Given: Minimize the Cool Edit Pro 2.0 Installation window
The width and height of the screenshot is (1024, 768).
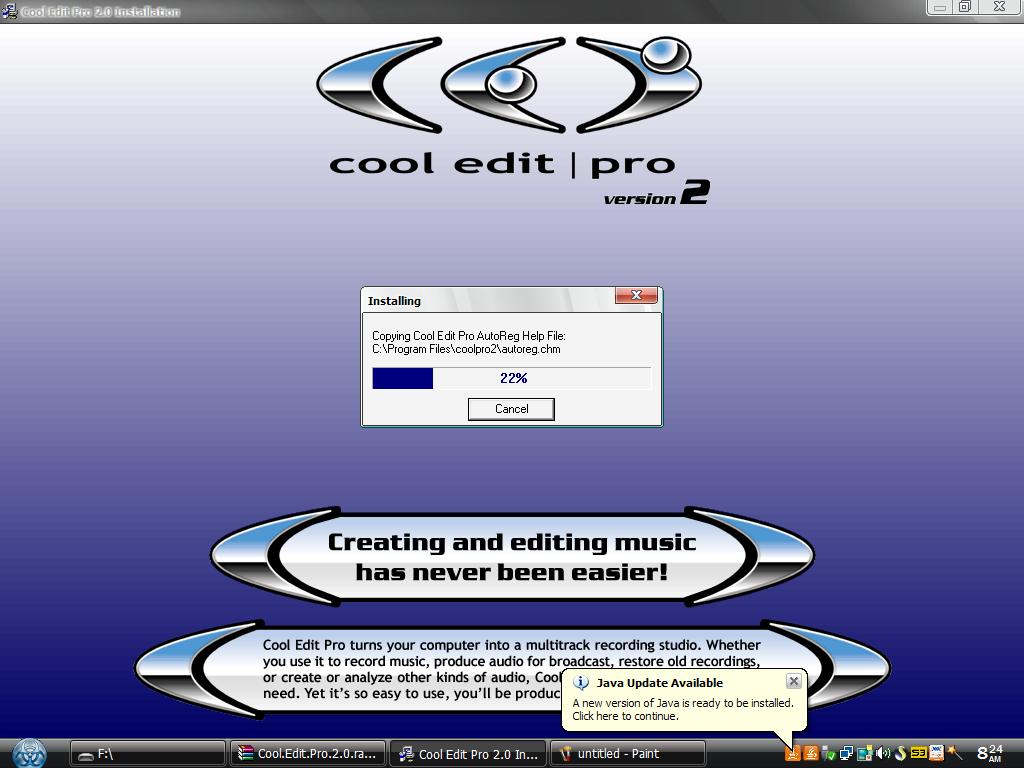Looking at the screenshot, I should pos(940,7).
